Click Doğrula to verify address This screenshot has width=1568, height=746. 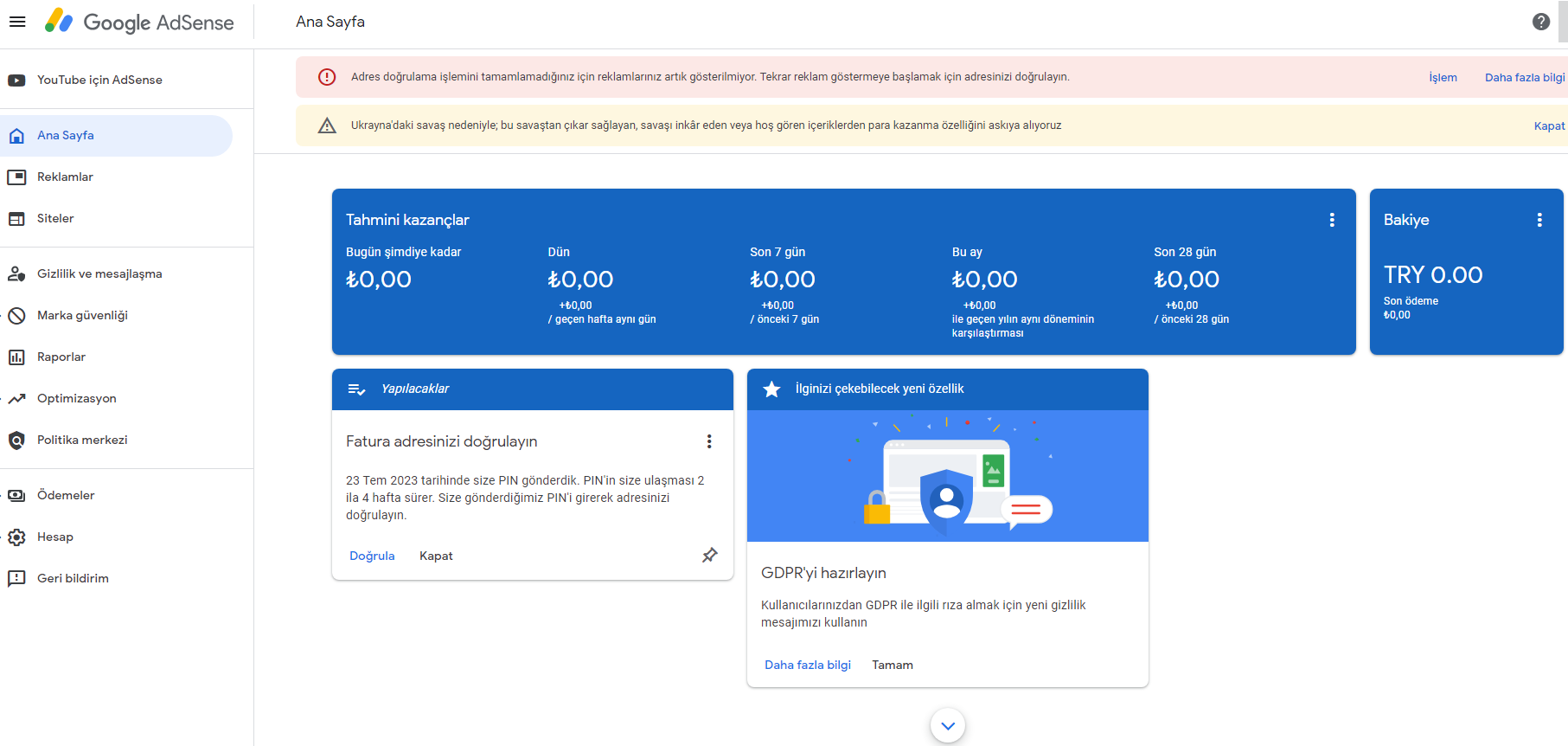click(372, 556)
